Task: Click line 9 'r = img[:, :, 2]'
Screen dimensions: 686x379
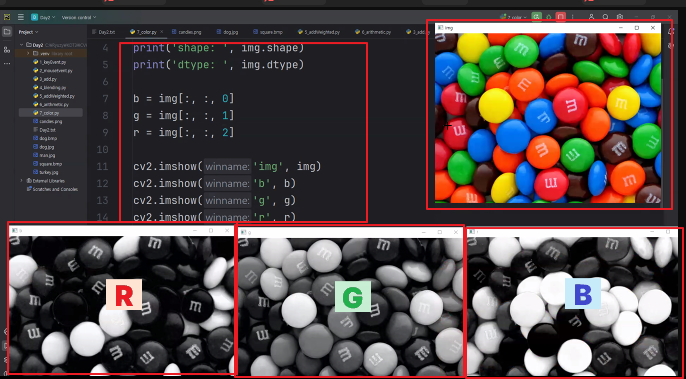Action: [184, 132]
